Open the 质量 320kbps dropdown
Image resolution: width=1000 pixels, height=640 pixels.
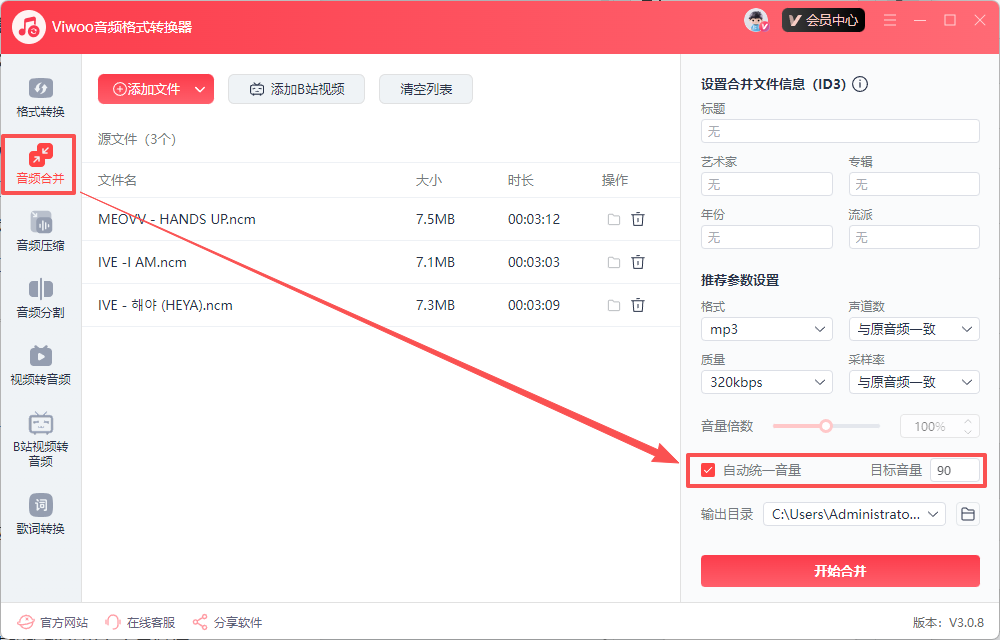click(x=766, y=382)
